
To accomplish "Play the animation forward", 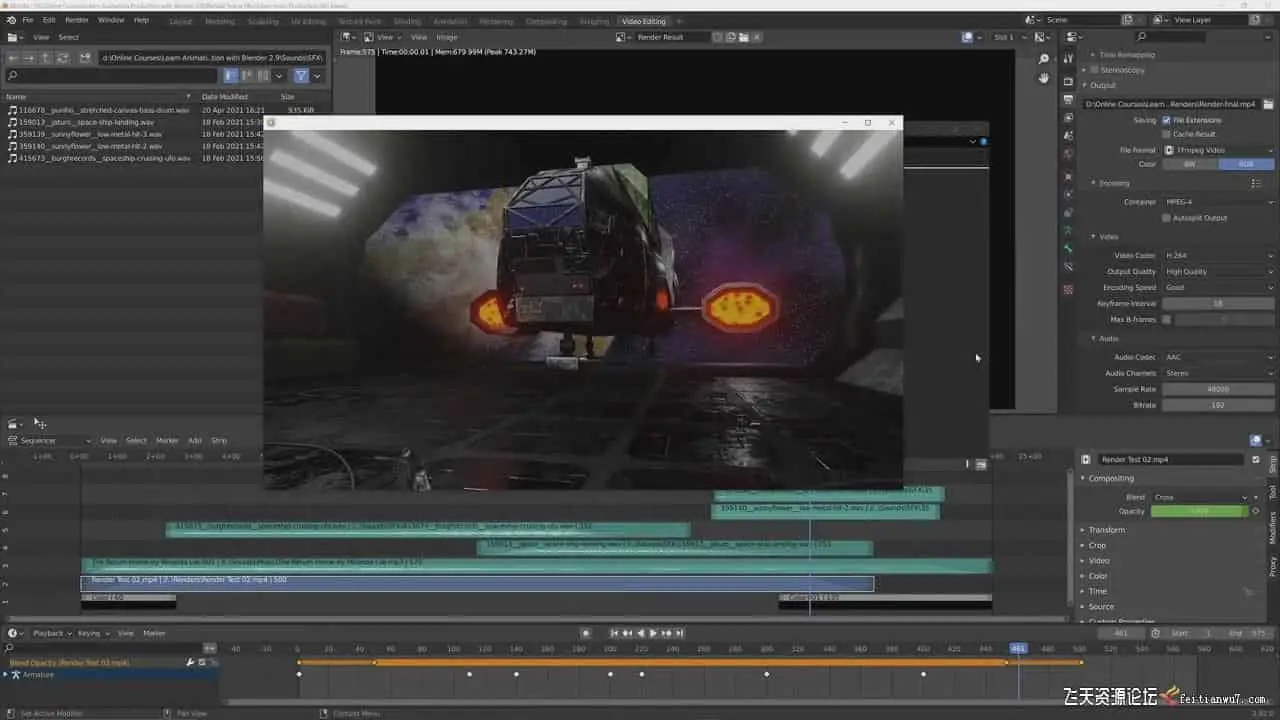I will (653, 633).
